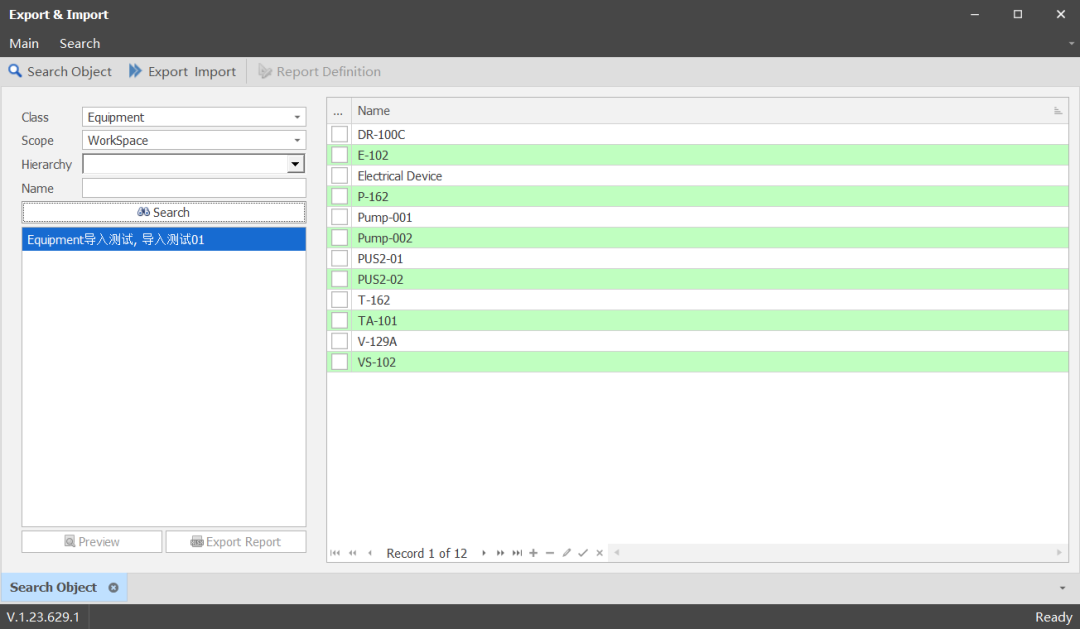This screenshot has width=1080, height=629.
Task: Go to first record in navigator
Action: coord(335,553)
